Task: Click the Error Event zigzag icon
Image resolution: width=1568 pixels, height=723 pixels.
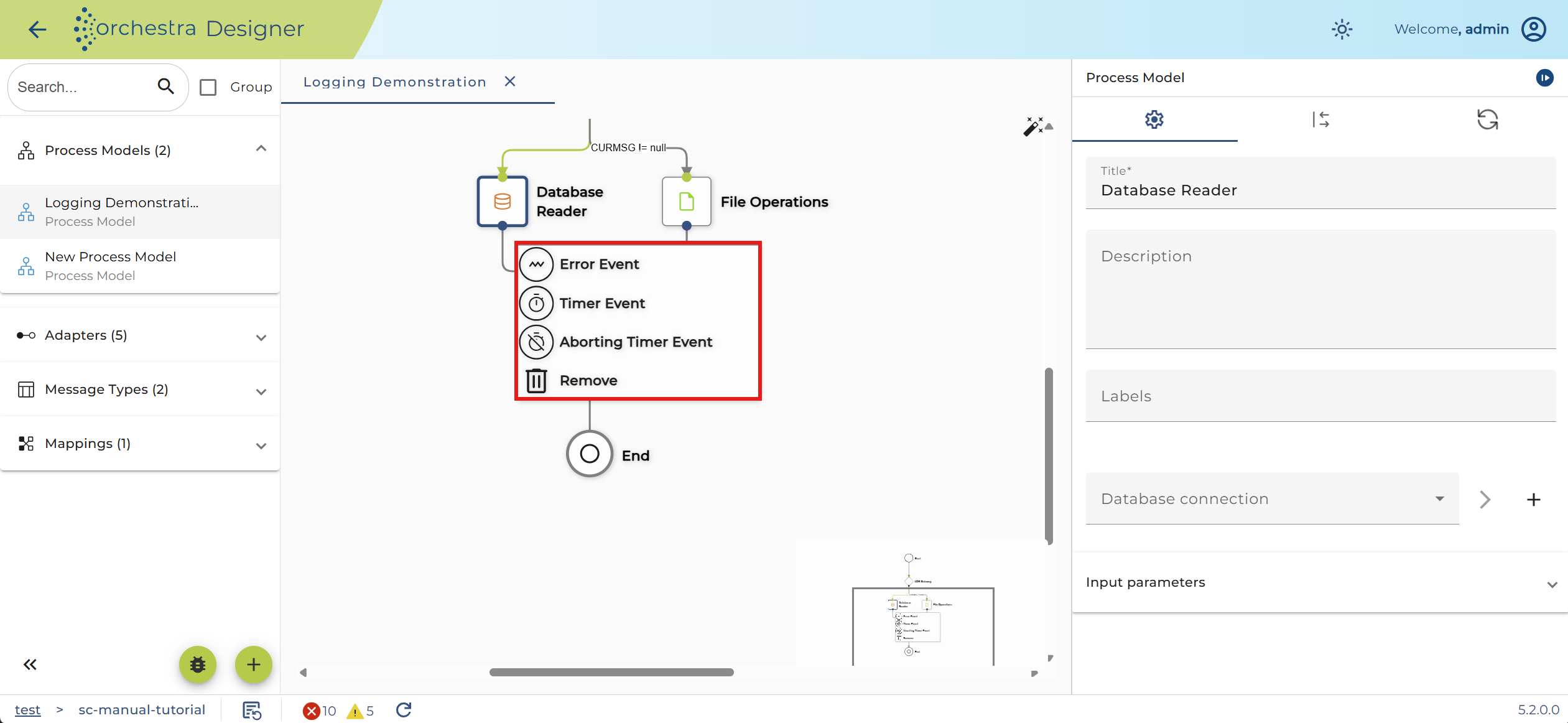Action: [x=536, y=264]
